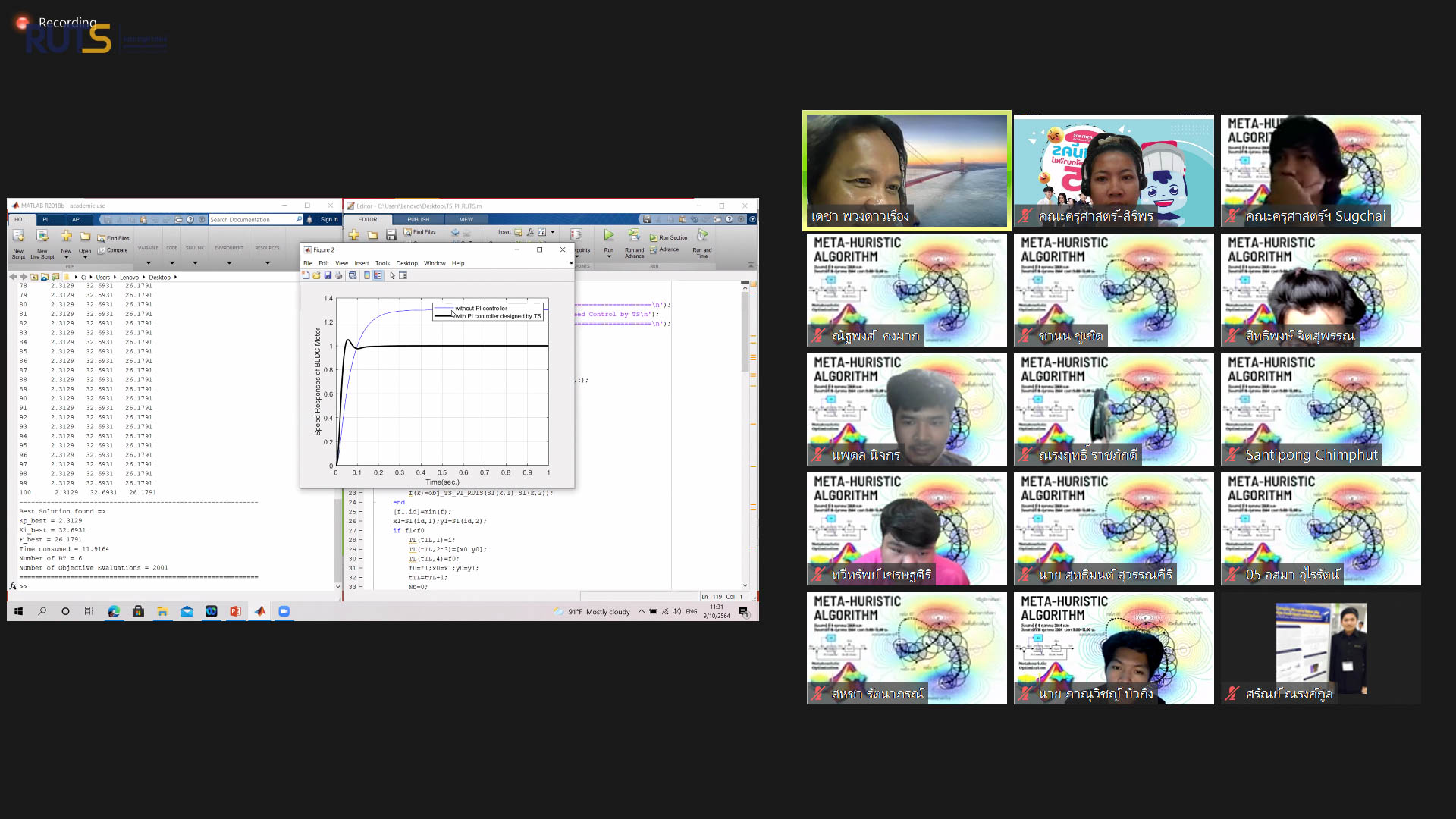Viewport: 1456px width, 819px height.
Task: Toggle Edit Plot arrow tool
Action: (x=393, y=275)
